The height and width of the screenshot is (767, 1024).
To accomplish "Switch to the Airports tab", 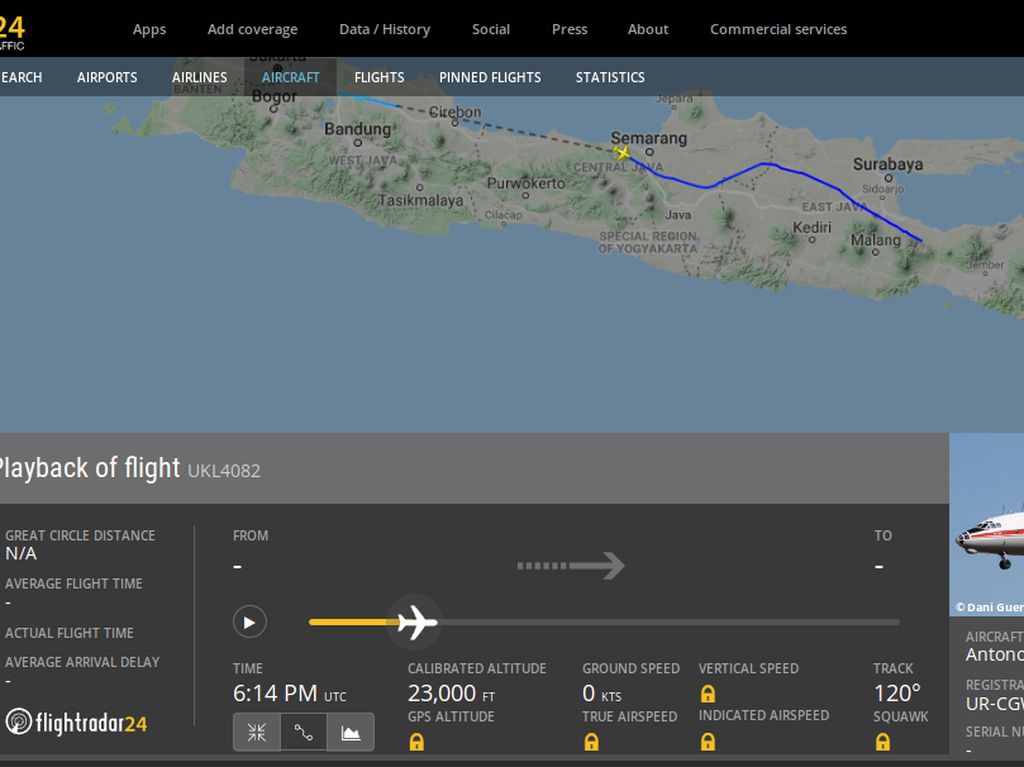I will click(x=107, y=77).
